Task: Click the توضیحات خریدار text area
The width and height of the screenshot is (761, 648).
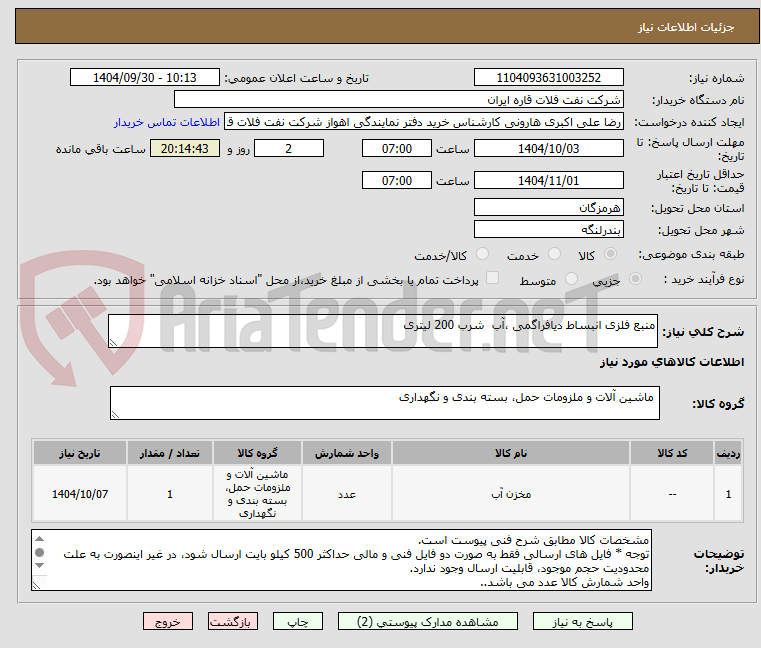Action: pos(342,560)
